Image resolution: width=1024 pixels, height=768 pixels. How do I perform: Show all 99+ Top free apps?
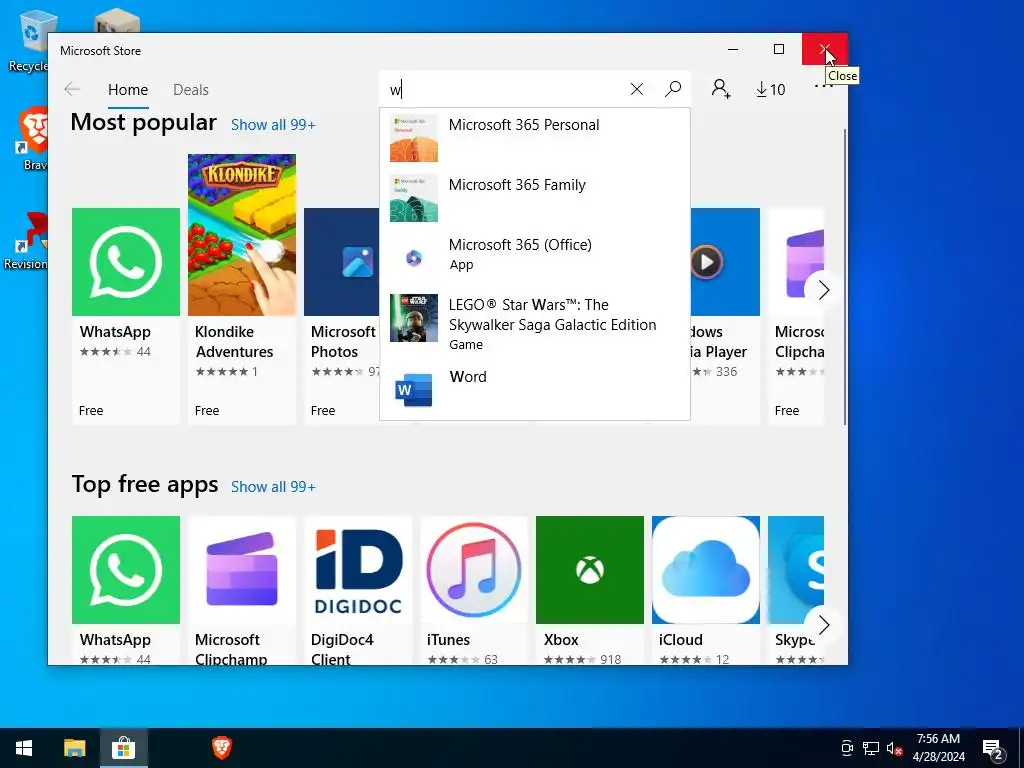[x=273, y=487]
